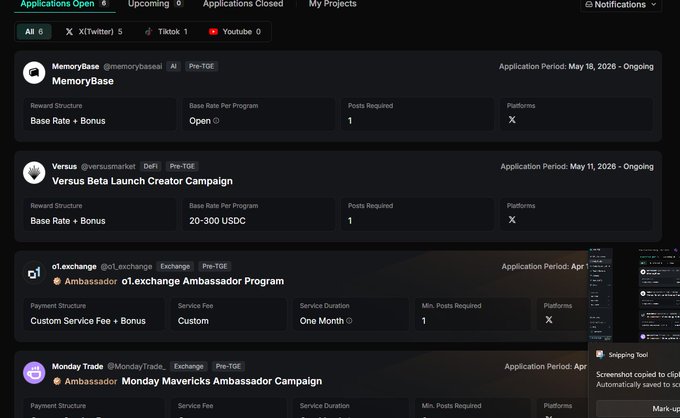Click info icon next to One Month
This screenshot has height=418, width=680.
click(349, 321)
